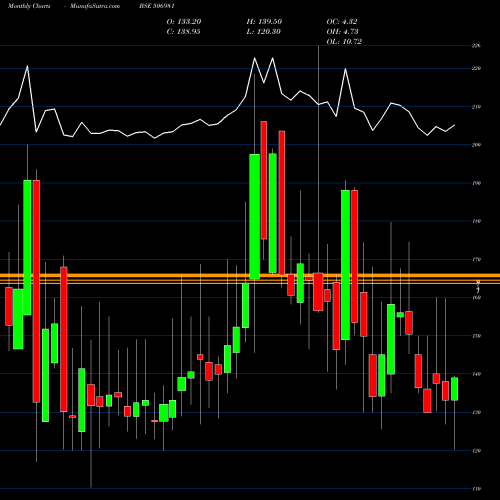Viewport: 500px width, 500px height.
Task: Select the "BSE 506981" symbol text
Action: (157, 6)
